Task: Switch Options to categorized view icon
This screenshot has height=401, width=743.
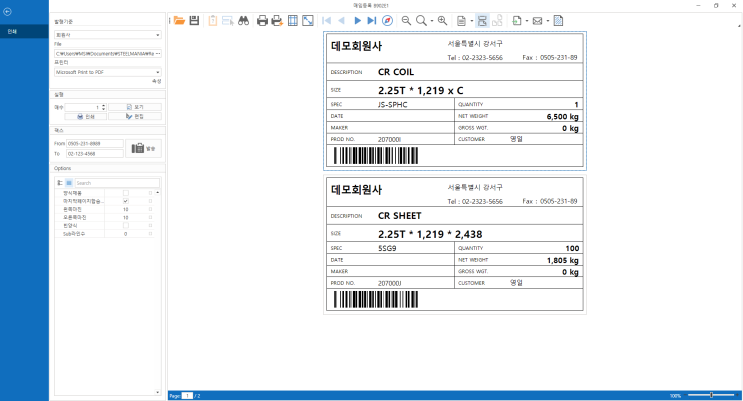Action: tap(60, 183)
